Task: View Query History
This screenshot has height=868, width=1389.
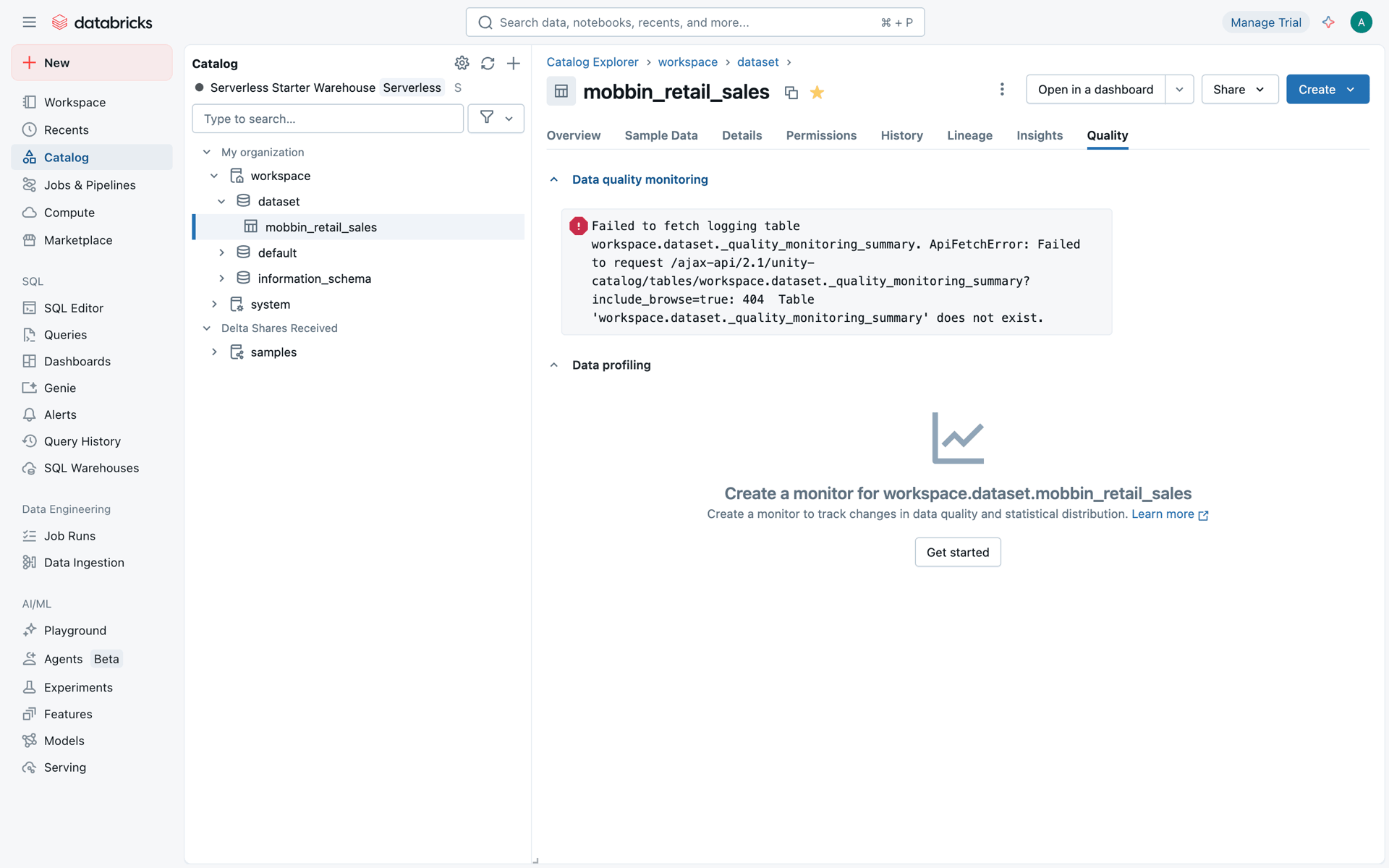Action: pyautogui.click(x=92, y=441)
